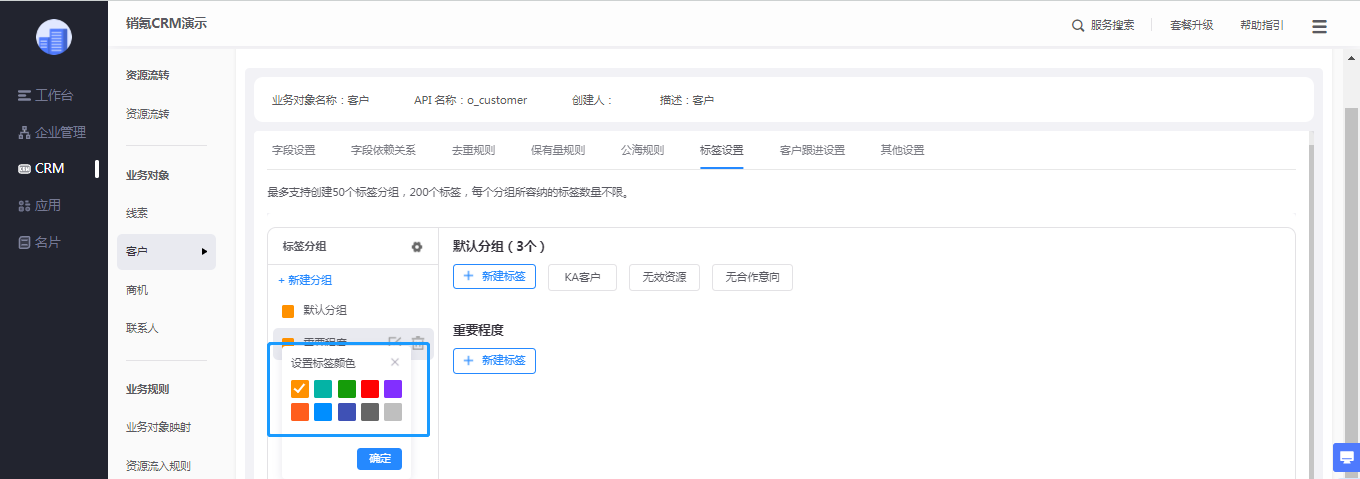Screen dimensions: 1360x479
Task: Open 资源流转 menu item
Action: 148,114
